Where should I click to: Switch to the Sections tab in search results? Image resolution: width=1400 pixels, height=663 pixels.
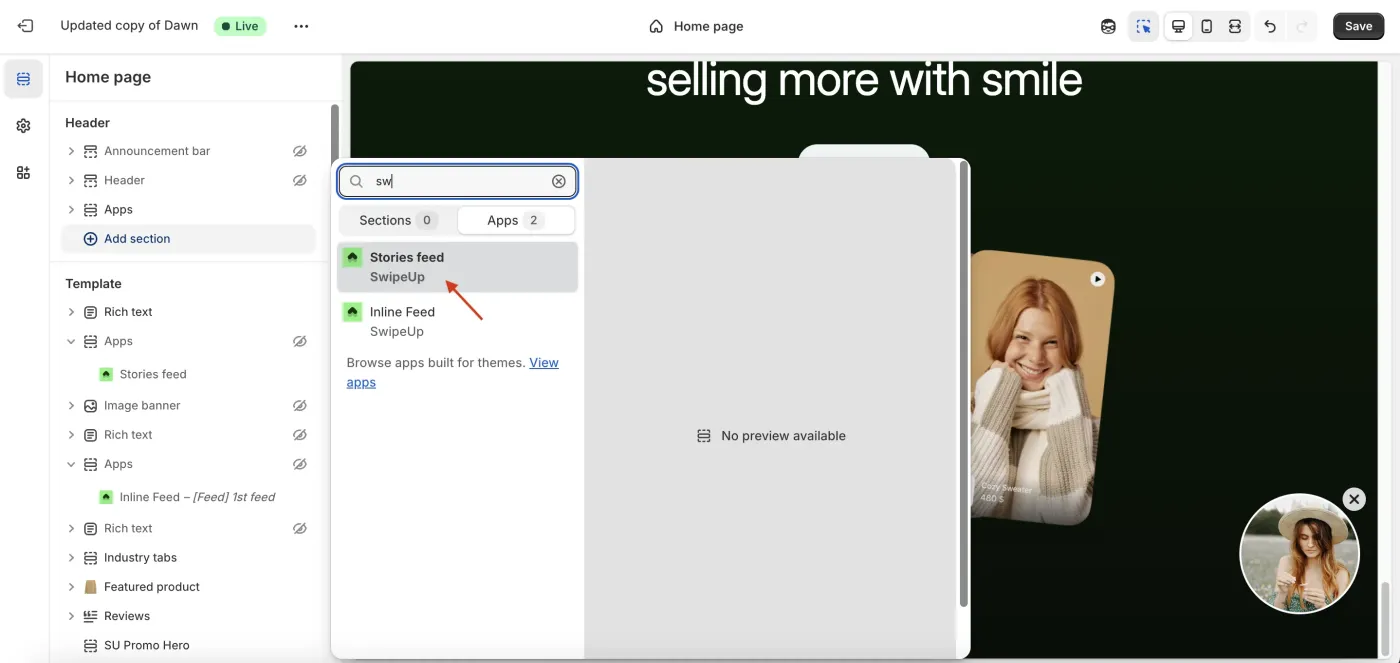coord(392,220)
